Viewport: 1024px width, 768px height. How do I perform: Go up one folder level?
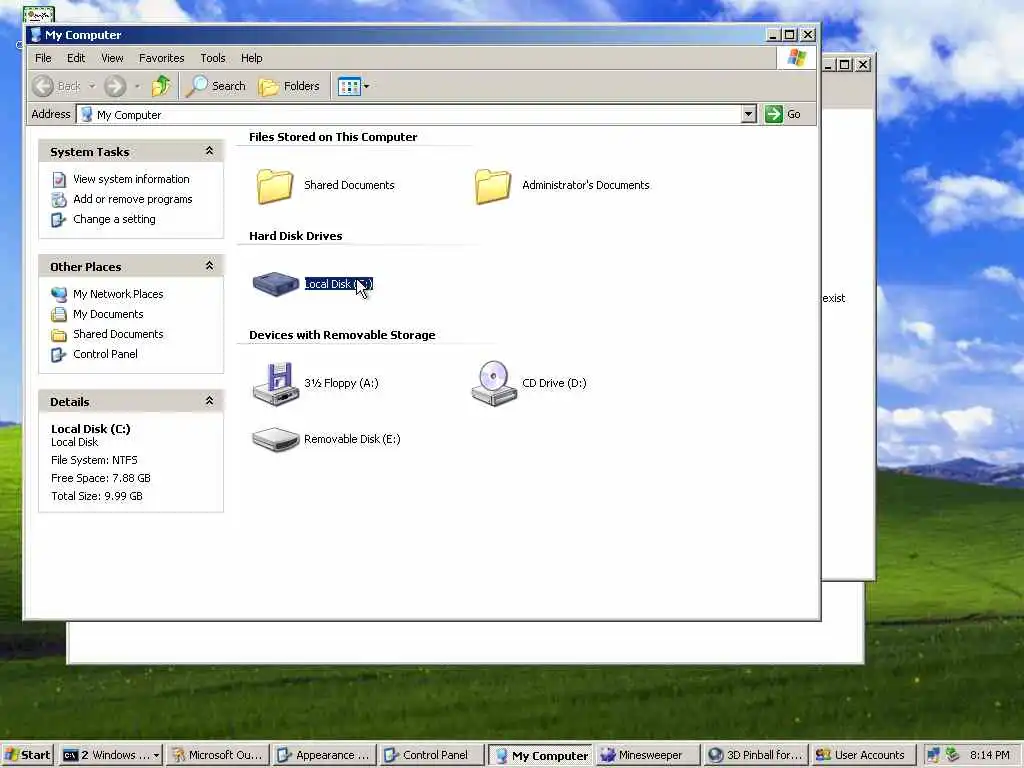tap(161, 86)
